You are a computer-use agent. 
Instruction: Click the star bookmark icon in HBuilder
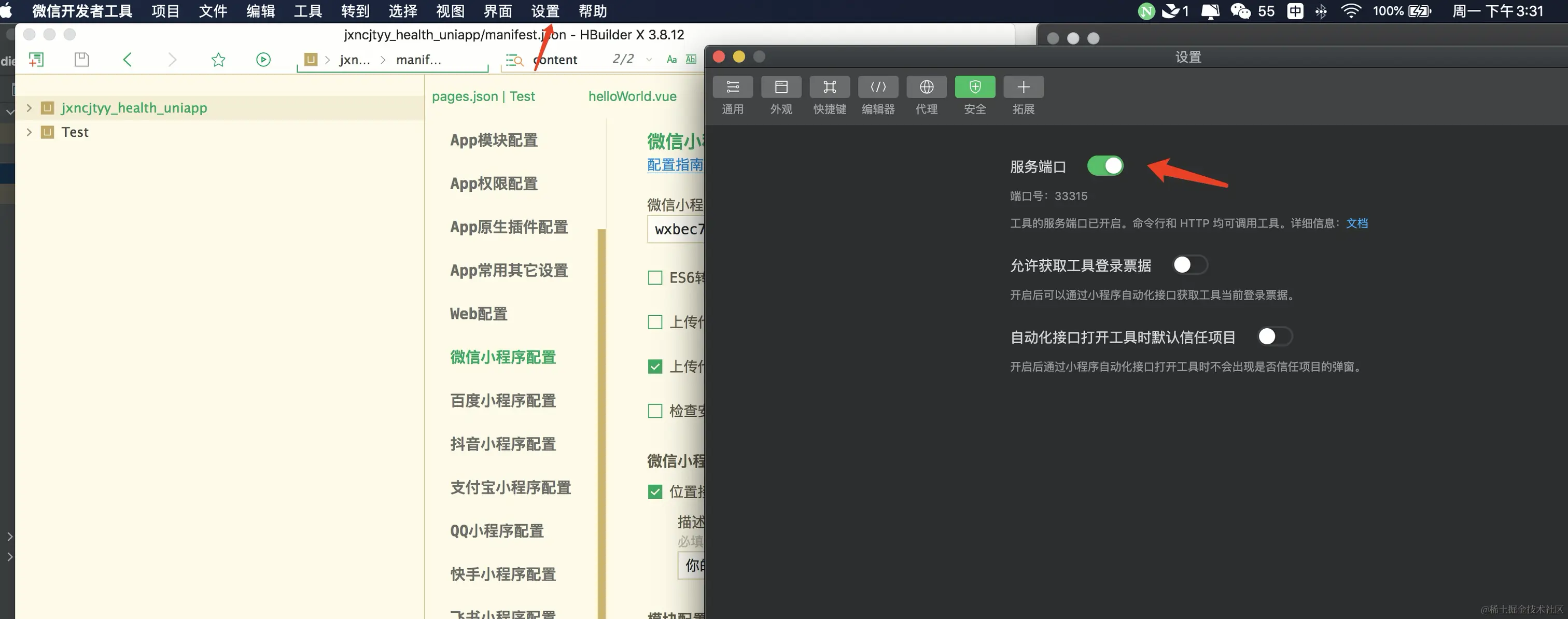click(x=218, y=60)
